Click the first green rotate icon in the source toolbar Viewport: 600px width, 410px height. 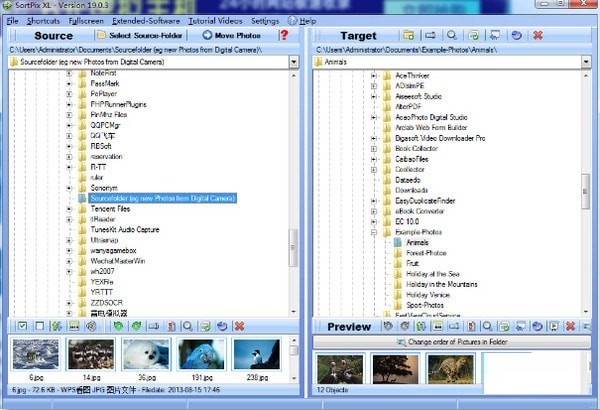[118, 326]
